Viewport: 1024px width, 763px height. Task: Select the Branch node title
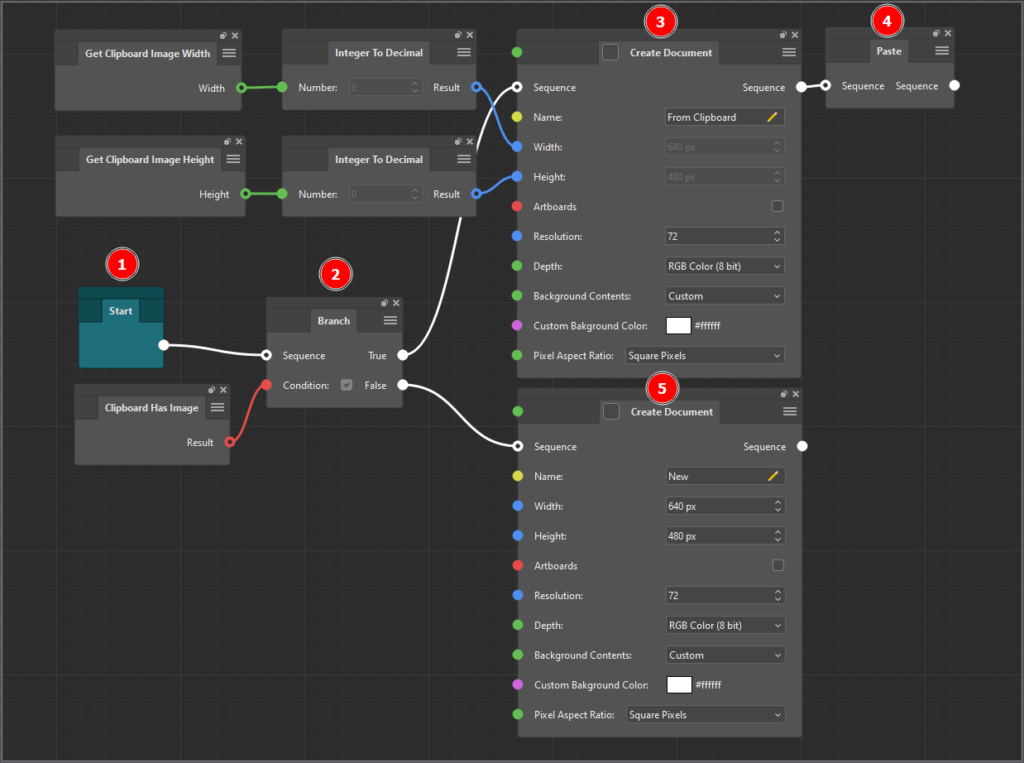(333, 321)
